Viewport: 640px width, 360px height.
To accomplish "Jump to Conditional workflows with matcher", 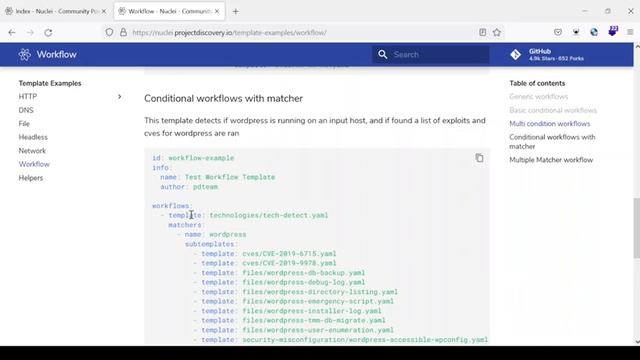I will pos(552,142).
